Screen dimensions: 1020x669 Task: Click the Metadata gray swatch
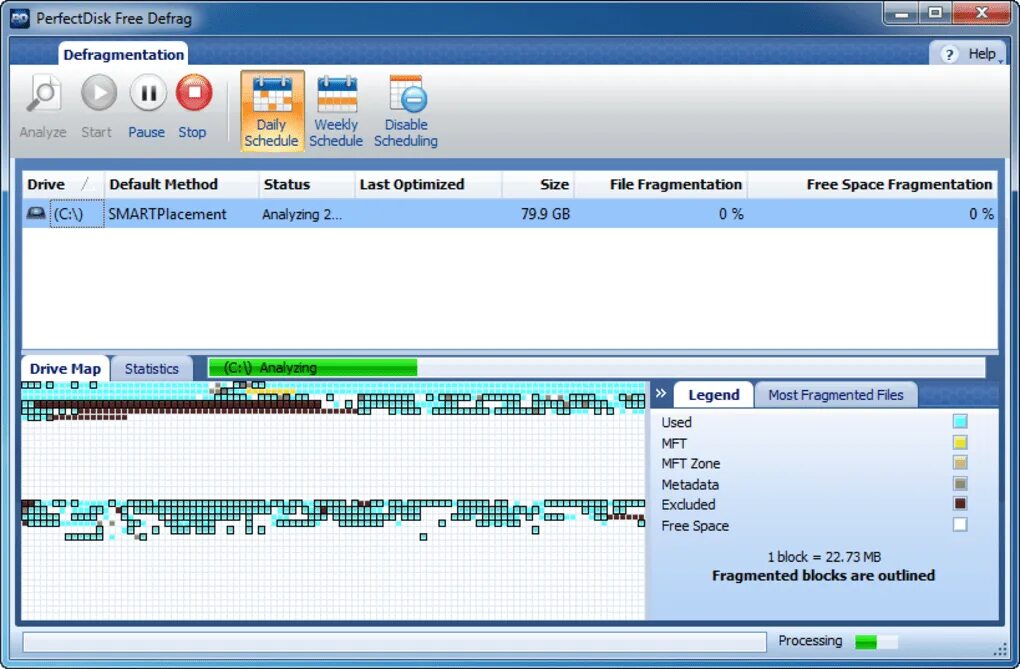(960, 484)
